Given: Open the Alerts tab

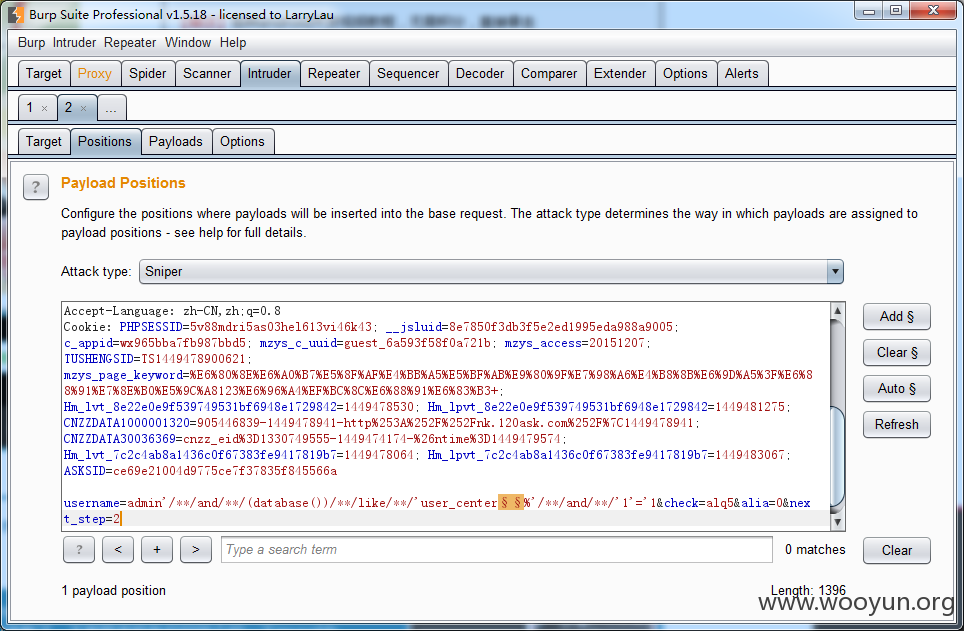Looking at the screenshot, I should [x=741, y=74].
